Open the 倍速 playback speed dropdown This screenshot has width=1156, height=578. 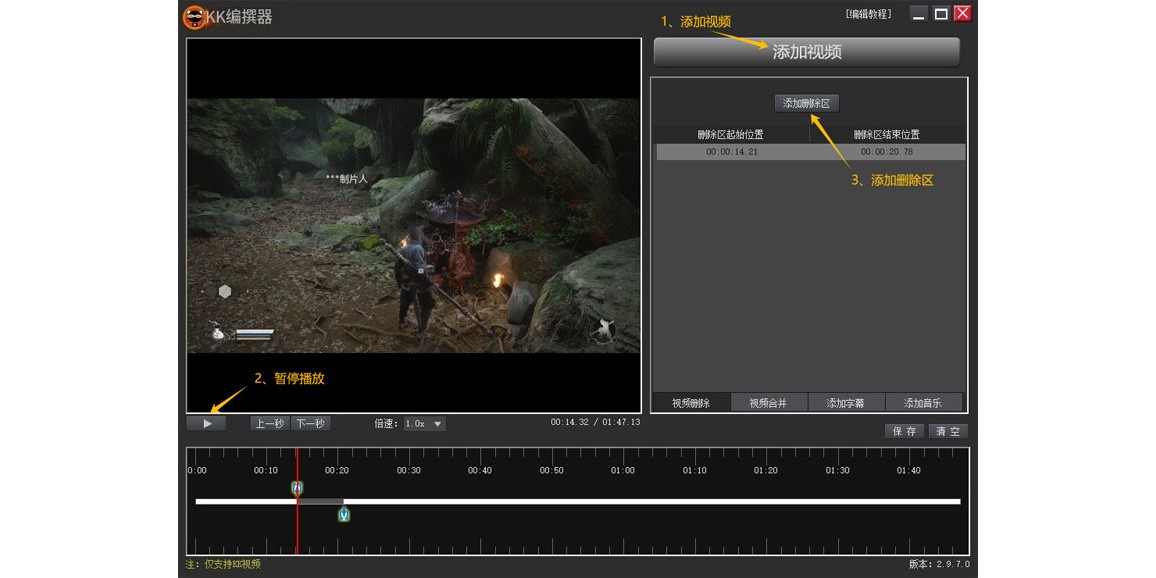click(424, 424)
